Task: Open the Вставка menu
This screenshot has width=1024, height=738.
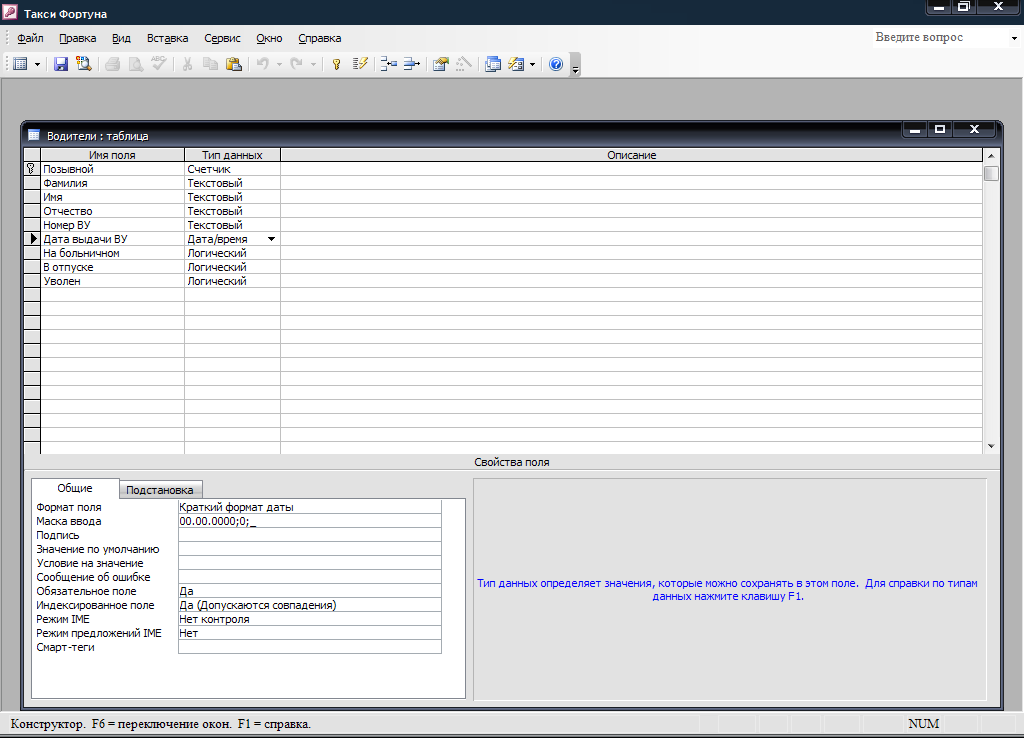Action: [167, 38]
